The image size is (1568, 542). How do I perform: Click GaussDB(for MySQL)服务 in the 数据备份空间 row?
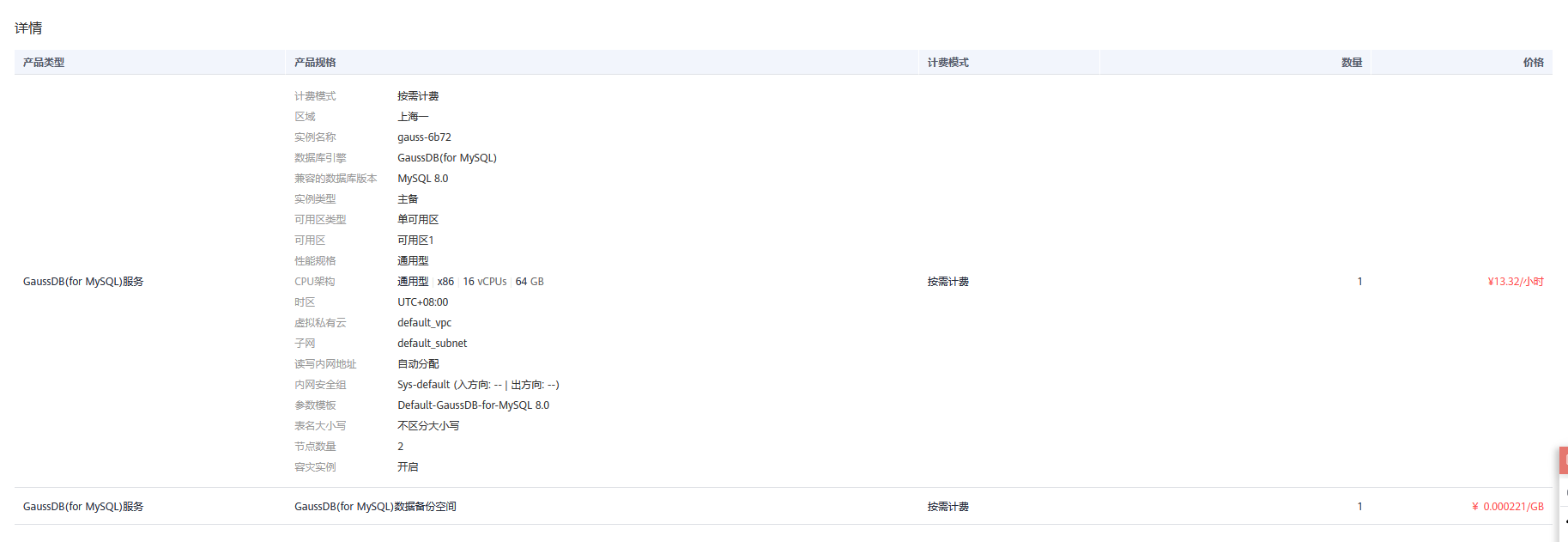point(83,507)
